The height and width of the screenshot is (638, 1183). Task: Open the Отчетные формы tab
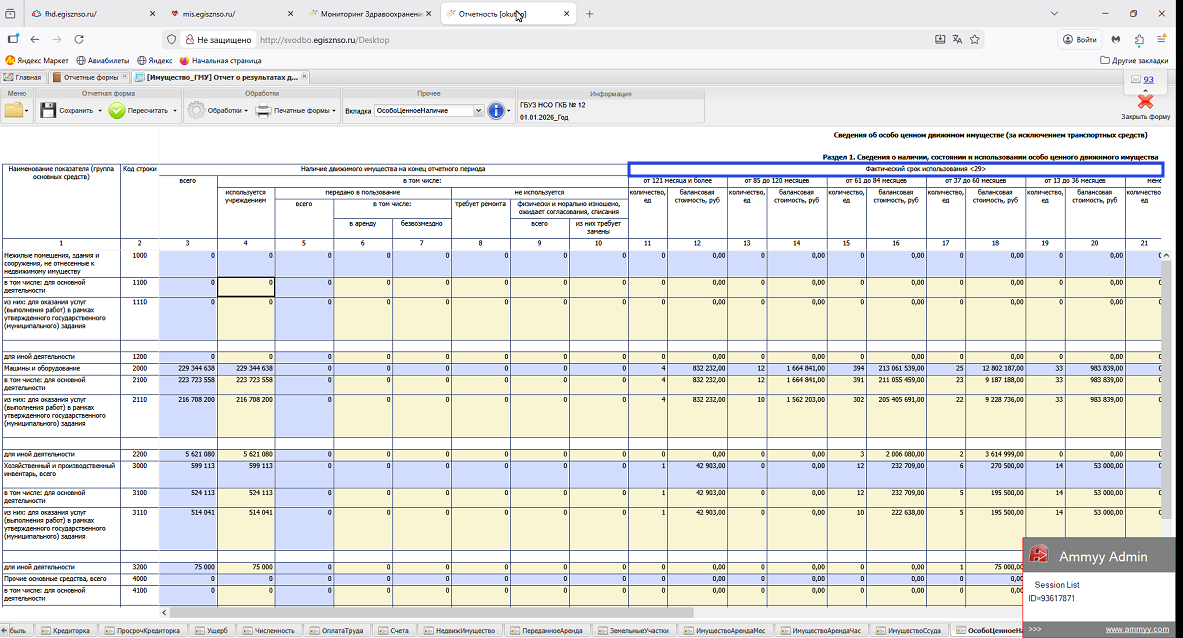pyautogui.click(x=92, y=77)
